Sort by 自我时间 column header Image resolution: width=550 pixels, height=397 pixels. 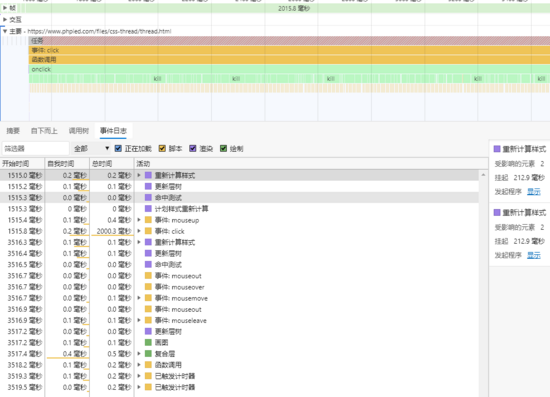[x=67, y=164]
